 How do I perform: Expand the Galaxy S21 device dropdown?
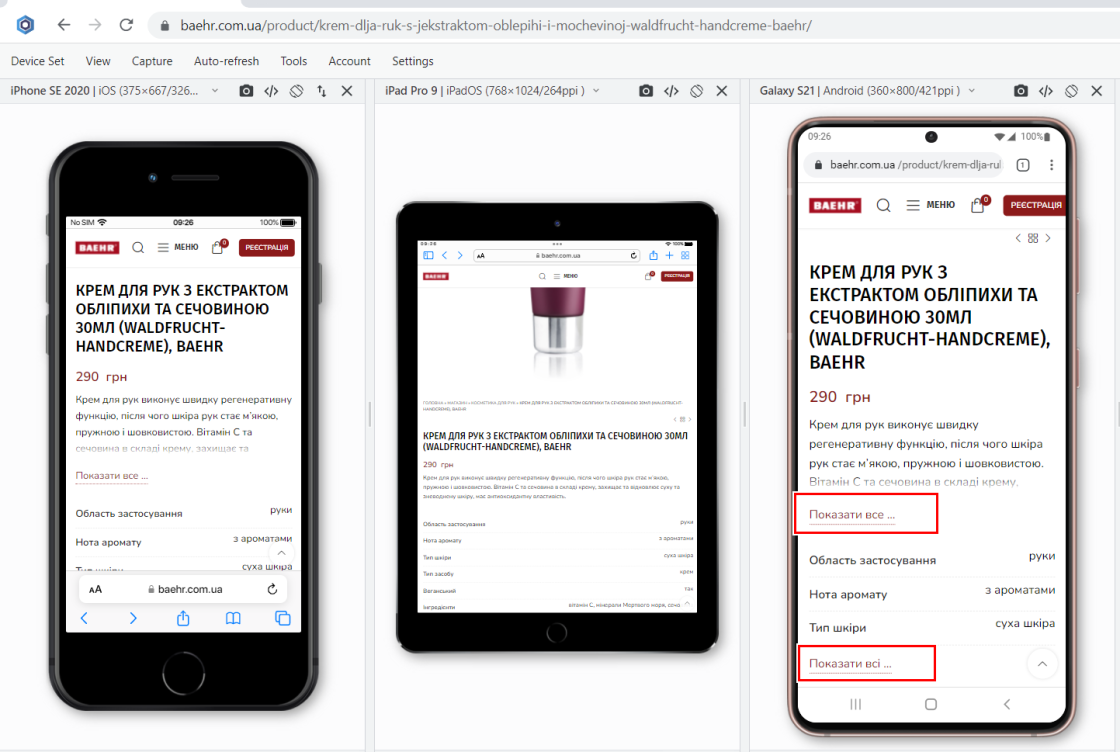click(971, 91)
